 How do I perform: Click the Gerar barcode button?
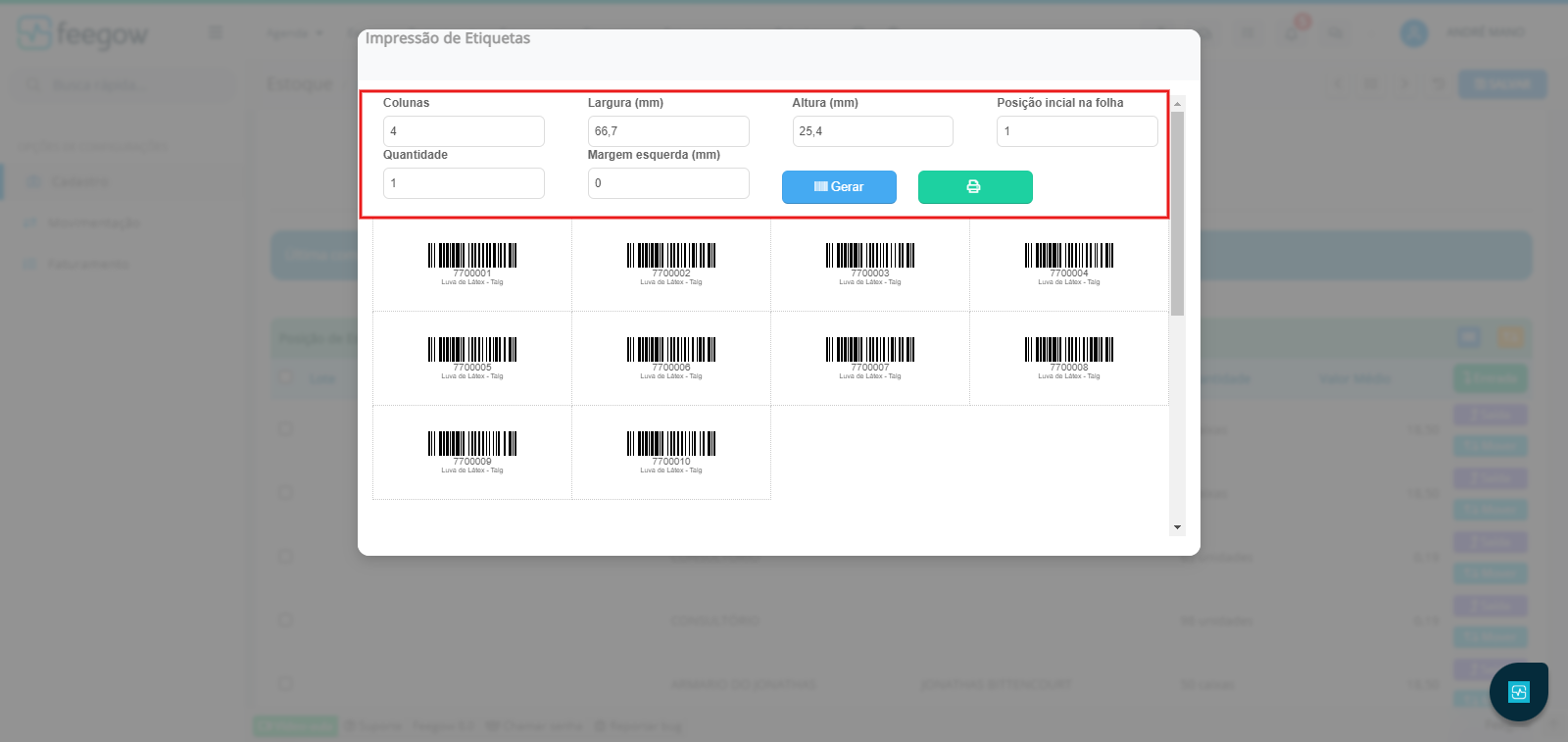(x=839, y=186)
